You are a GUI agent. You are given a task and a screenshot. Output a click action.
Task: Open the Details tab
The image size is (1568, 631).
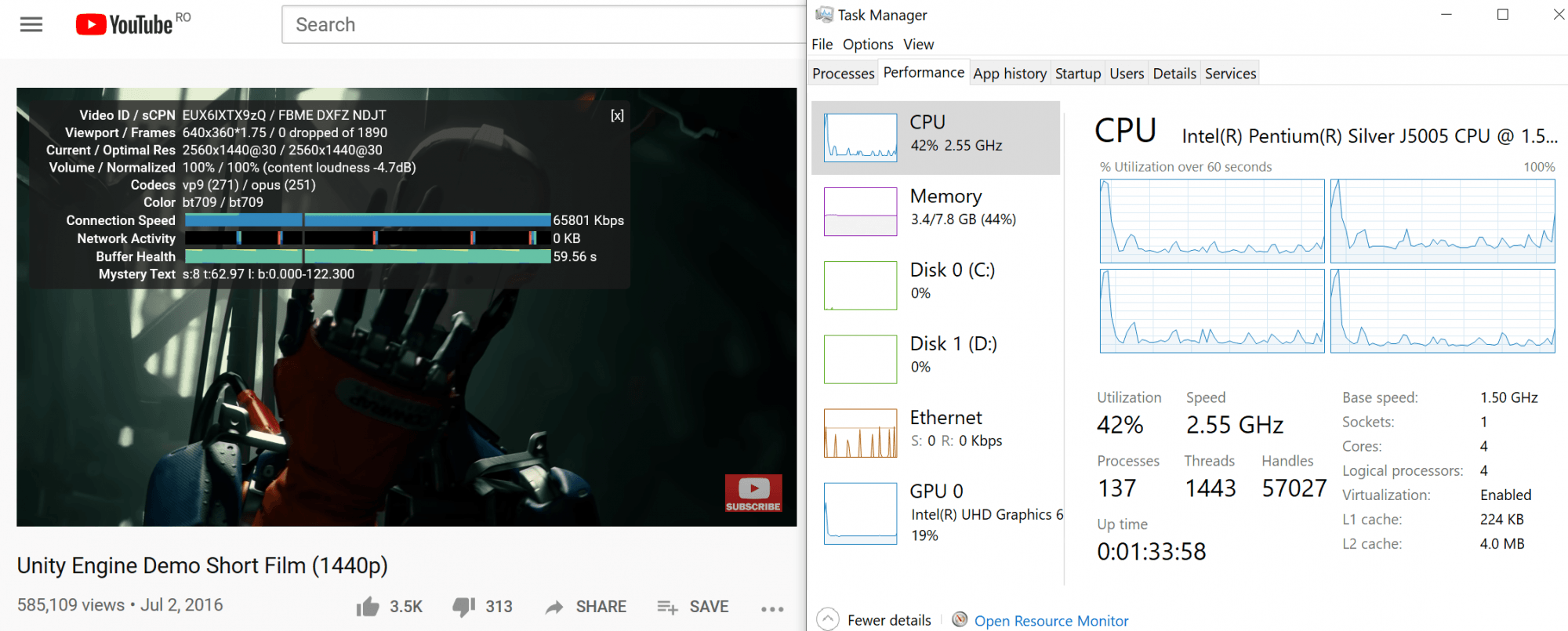coord(1174,74)
